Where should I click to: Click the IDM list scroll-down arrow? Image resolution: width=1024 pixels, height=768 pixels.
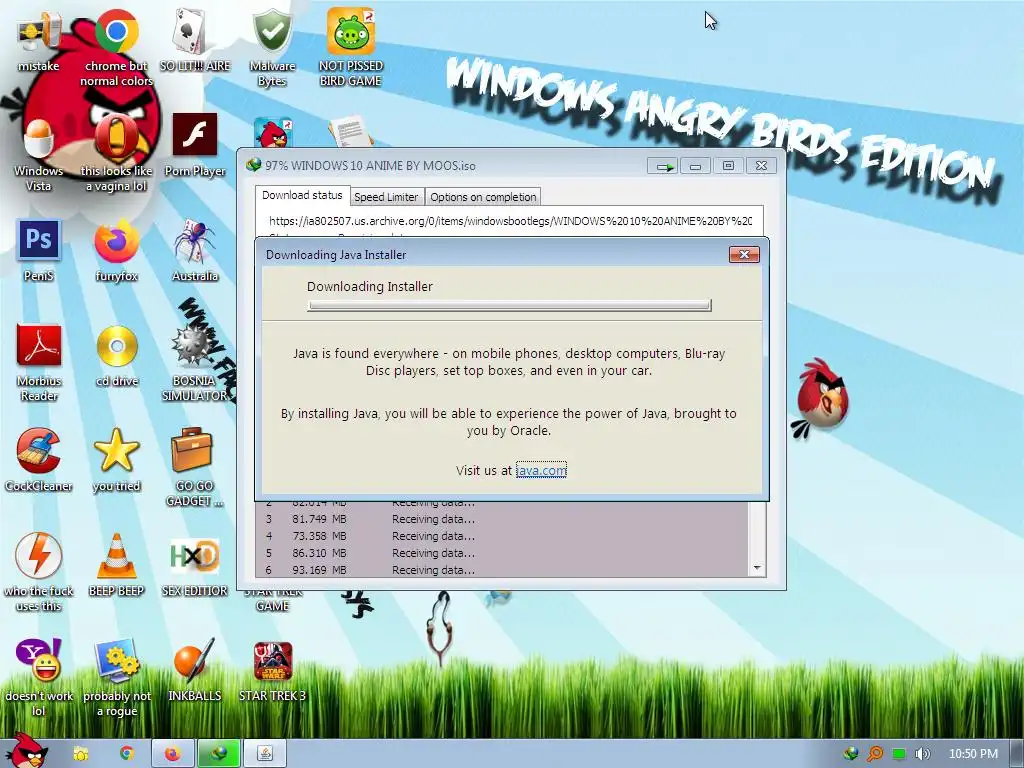click(757, 568)
